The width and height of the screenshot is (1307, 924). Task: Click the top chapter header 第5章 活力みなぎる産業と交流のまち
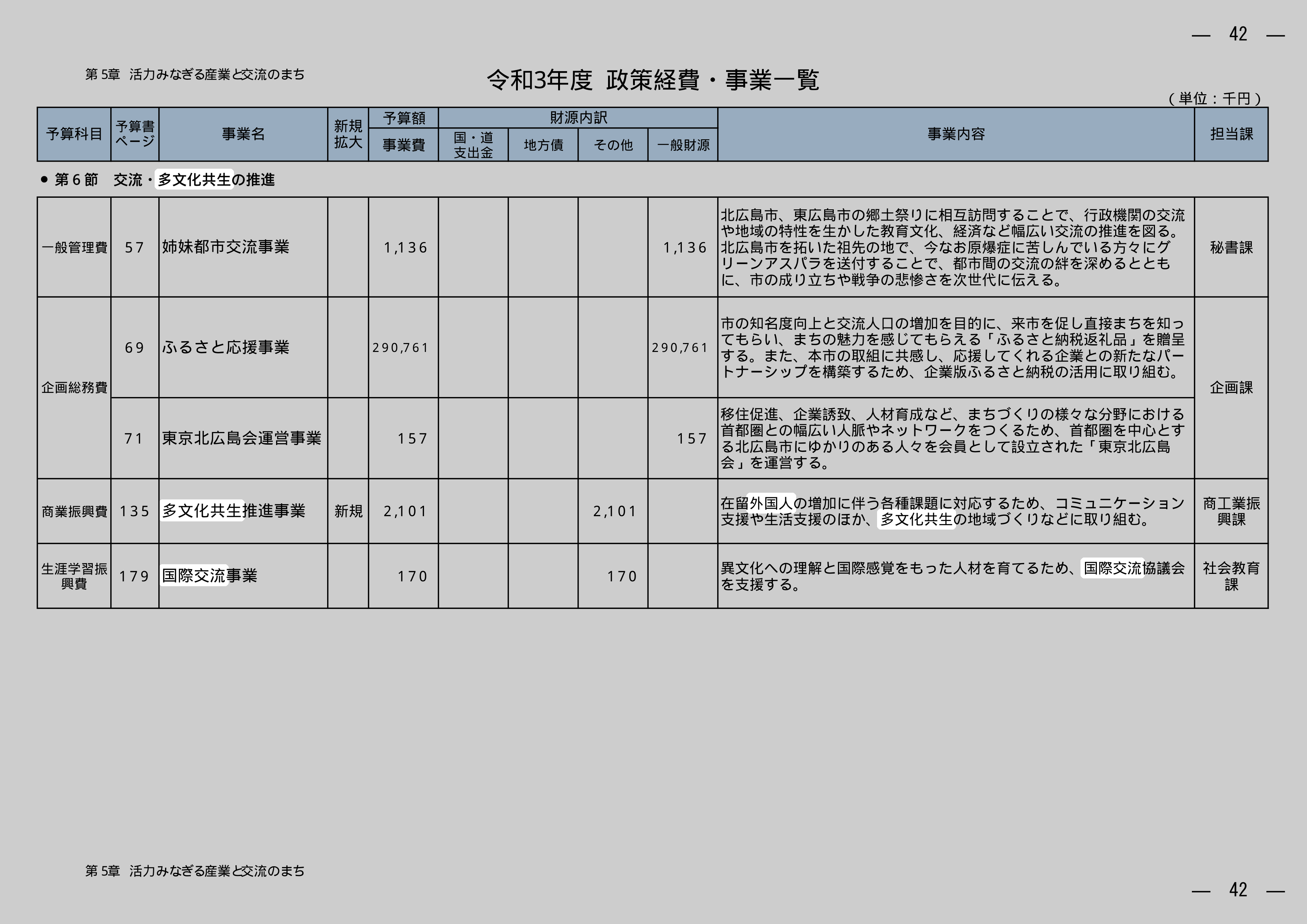[x=195, y=74]
